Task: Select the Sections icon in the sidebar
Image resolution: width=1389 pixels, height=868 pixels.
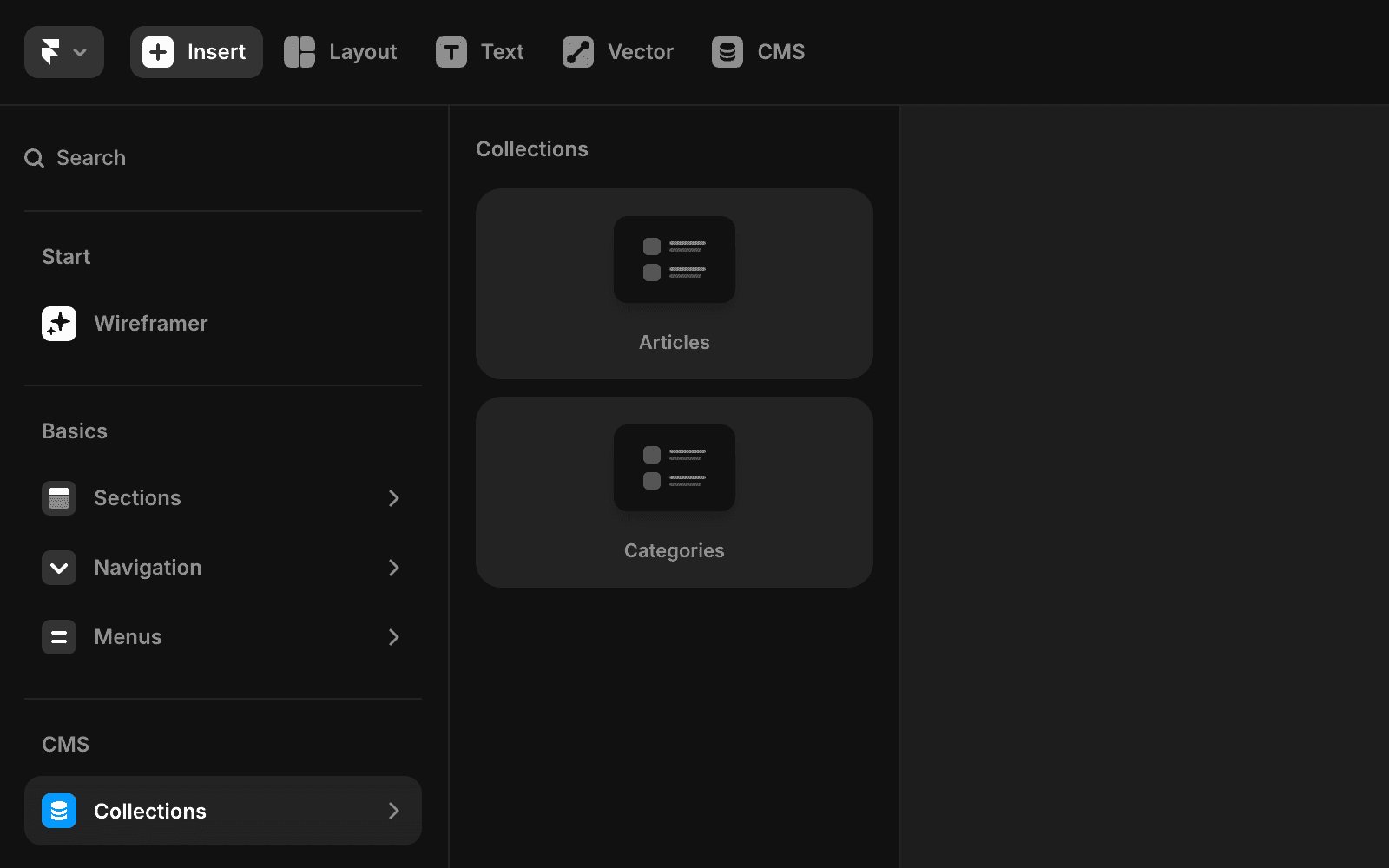Action: coord(58,498)
